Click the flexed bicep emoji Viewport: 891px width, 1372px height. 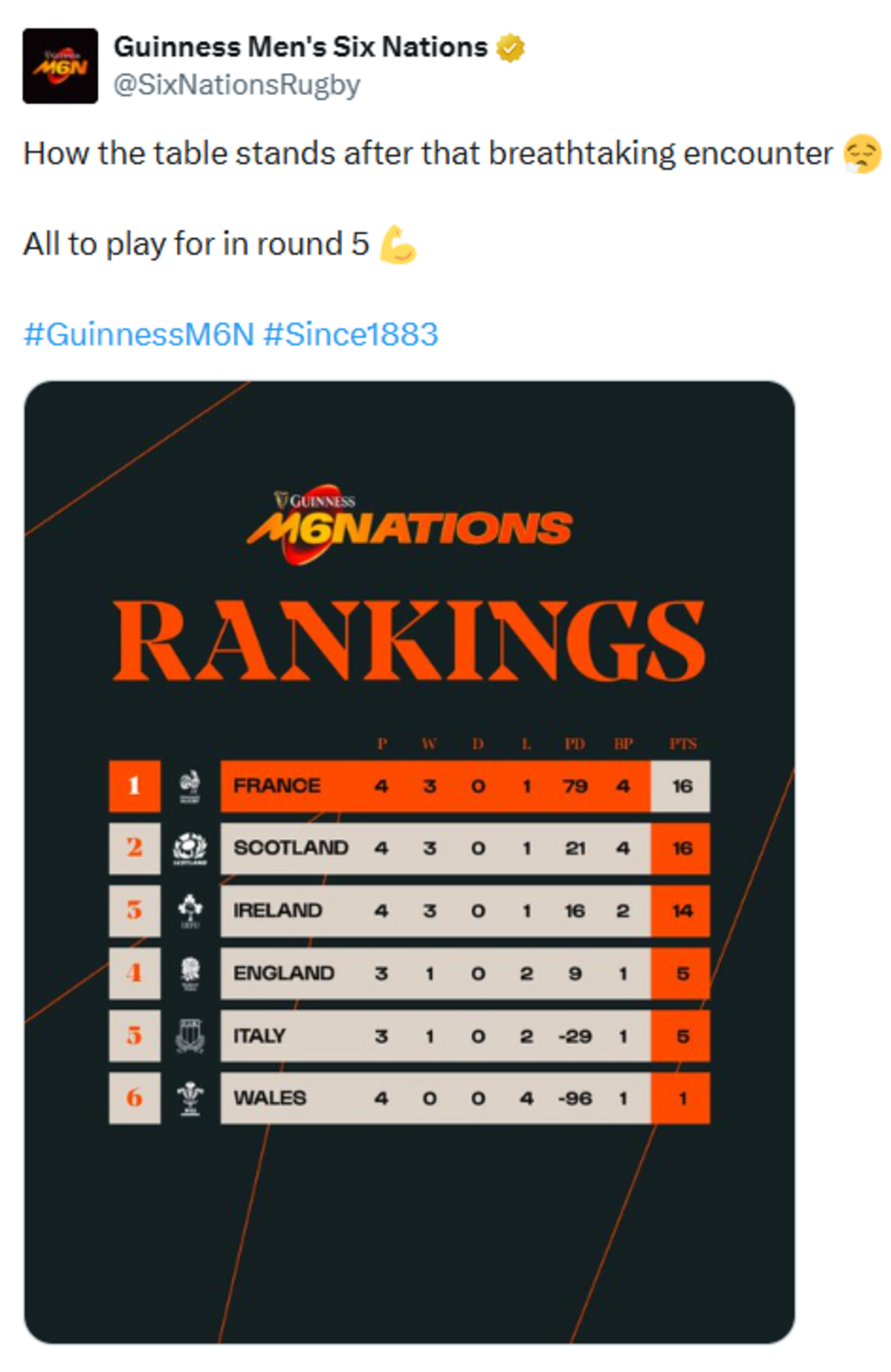tap(397, 245)
